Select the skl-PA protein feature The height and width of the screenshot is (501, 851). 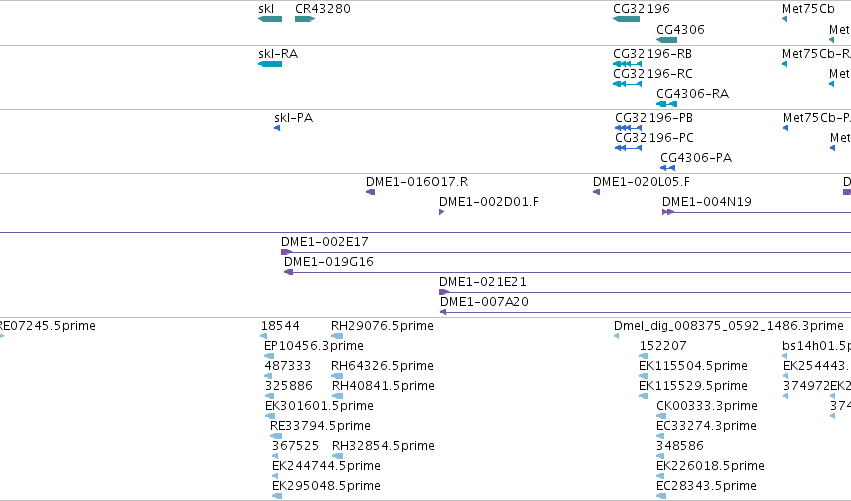click(277, 128)
